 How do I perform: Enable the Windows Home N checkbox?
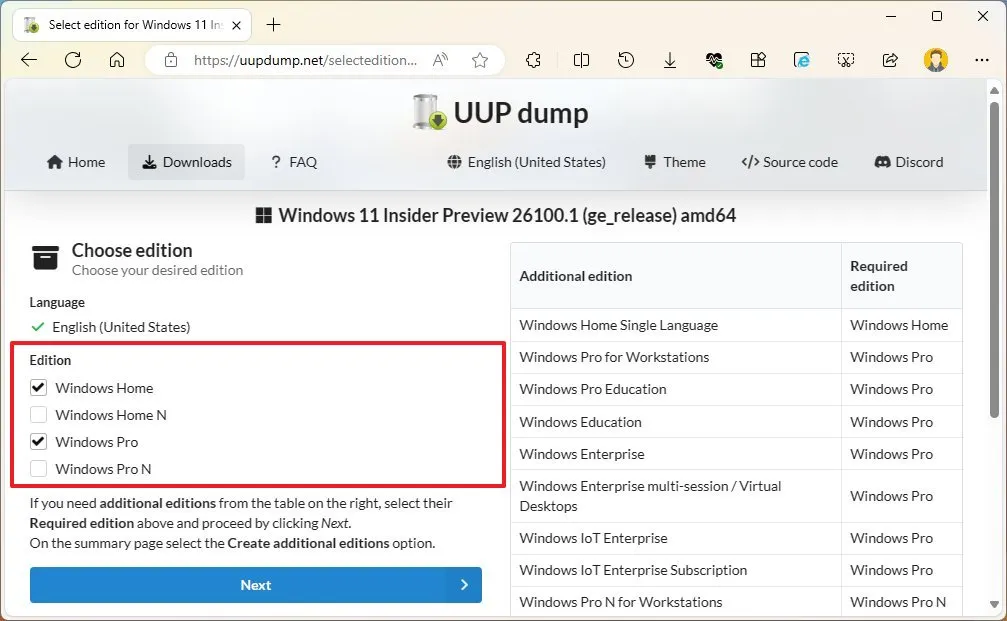[38, 415]
